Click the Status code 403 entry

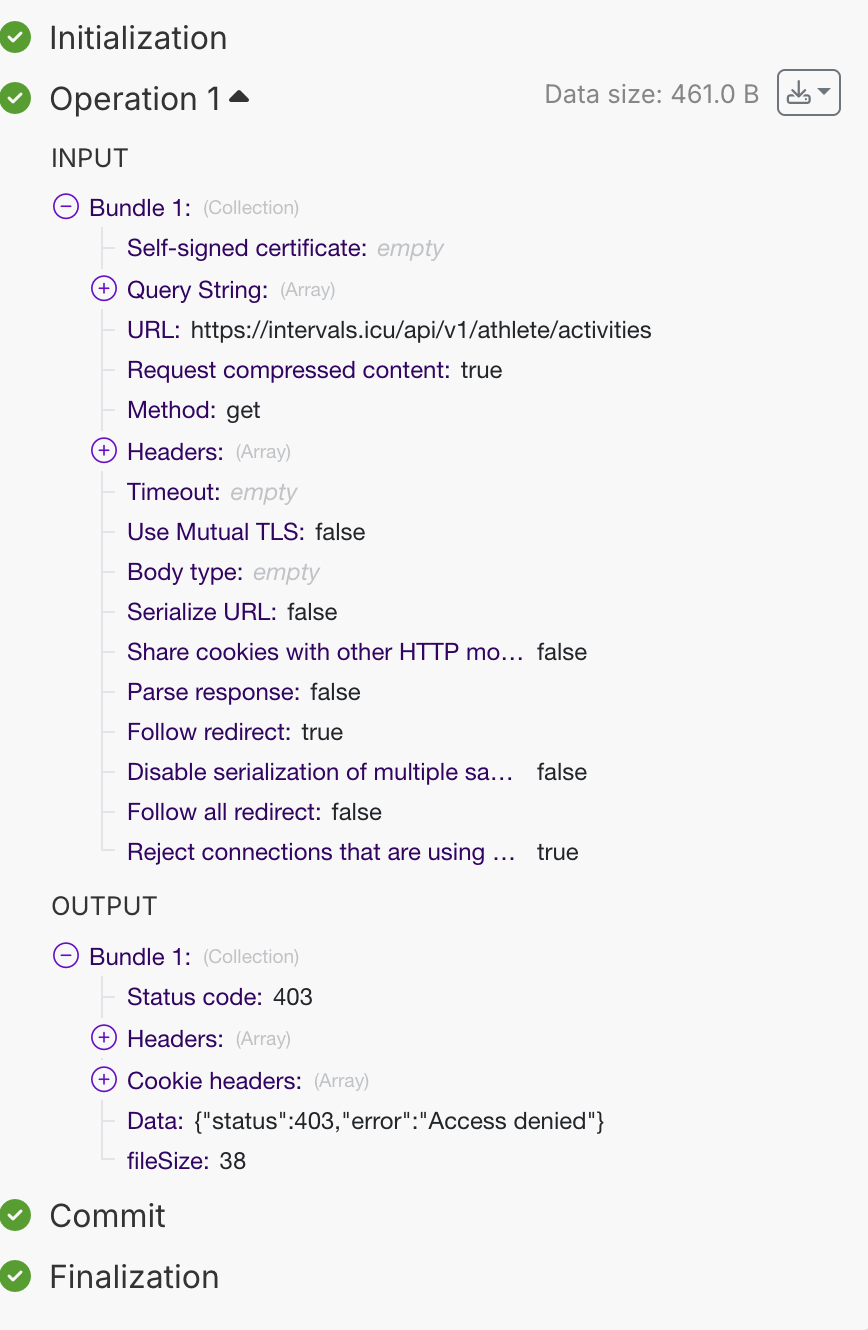(220, 997)
